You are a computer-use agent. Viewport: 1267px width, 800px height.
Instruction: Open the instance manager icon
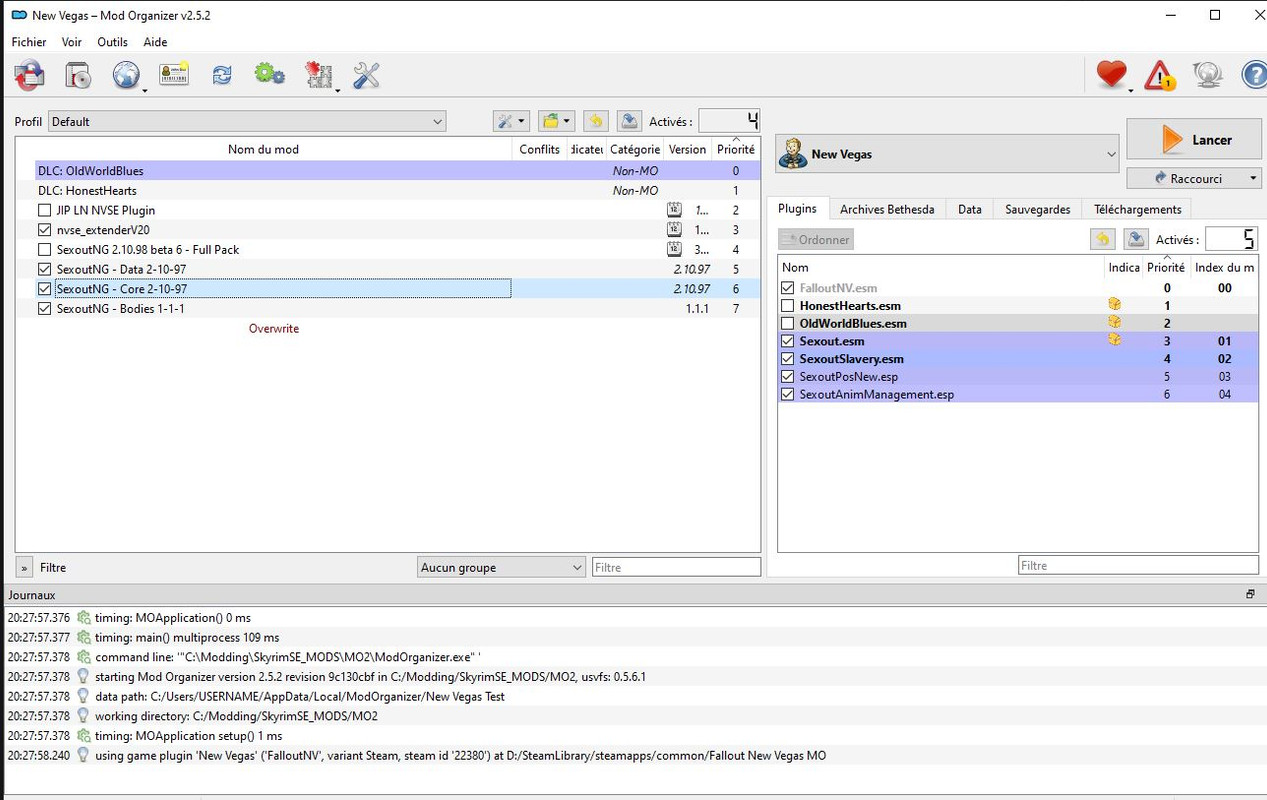(29, 75)
